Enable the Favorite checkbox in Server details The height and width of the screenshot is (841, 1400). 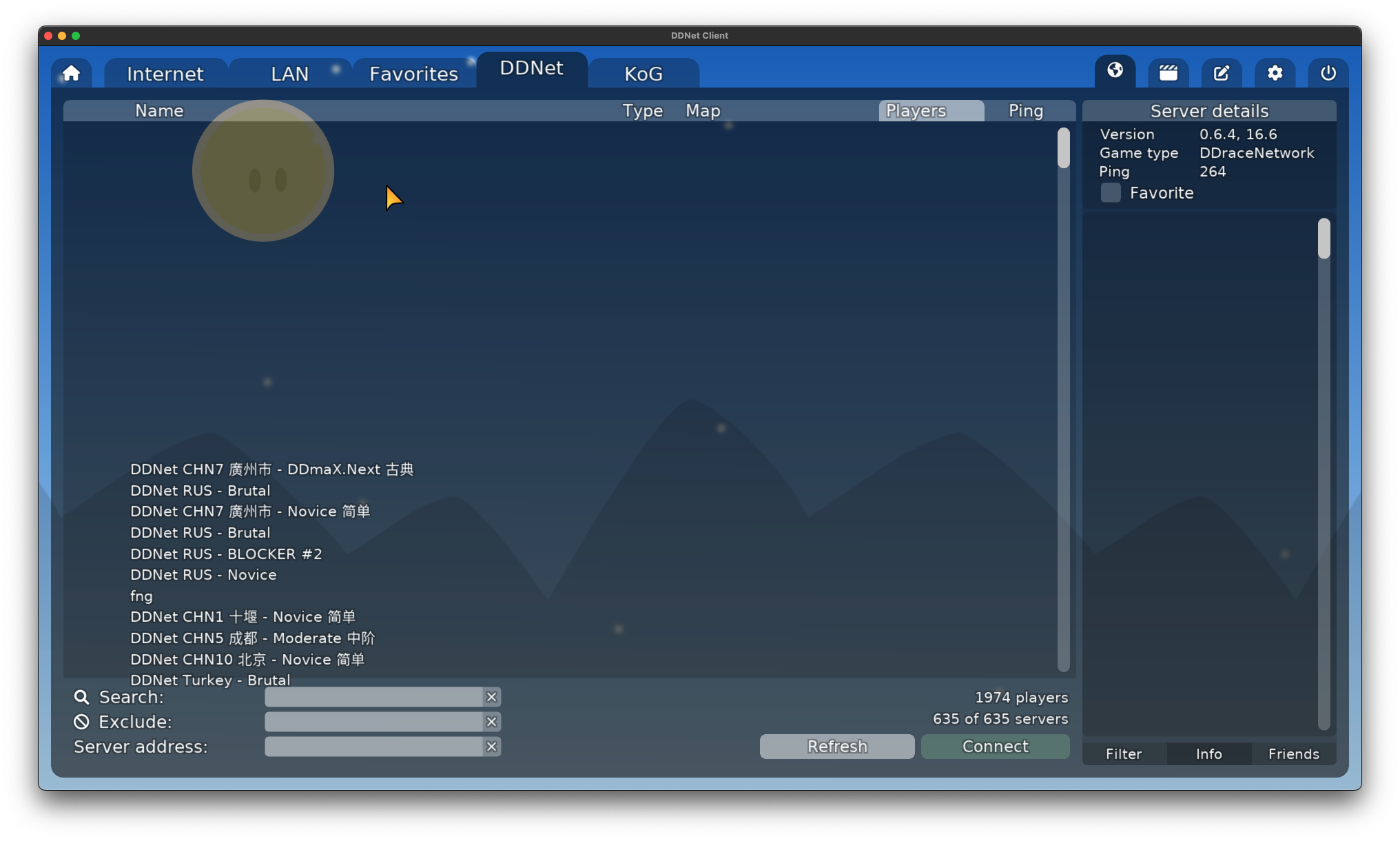pos(1110,193)
